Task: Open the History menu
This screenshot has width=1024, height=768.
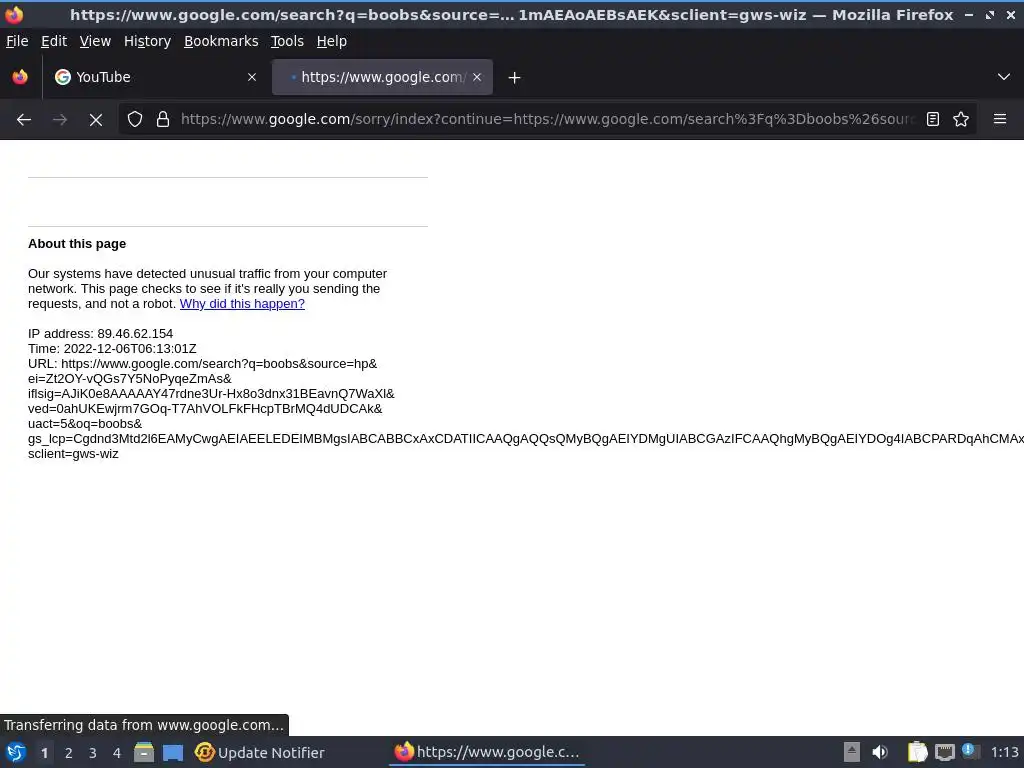Action: click(x=148, y=41)
